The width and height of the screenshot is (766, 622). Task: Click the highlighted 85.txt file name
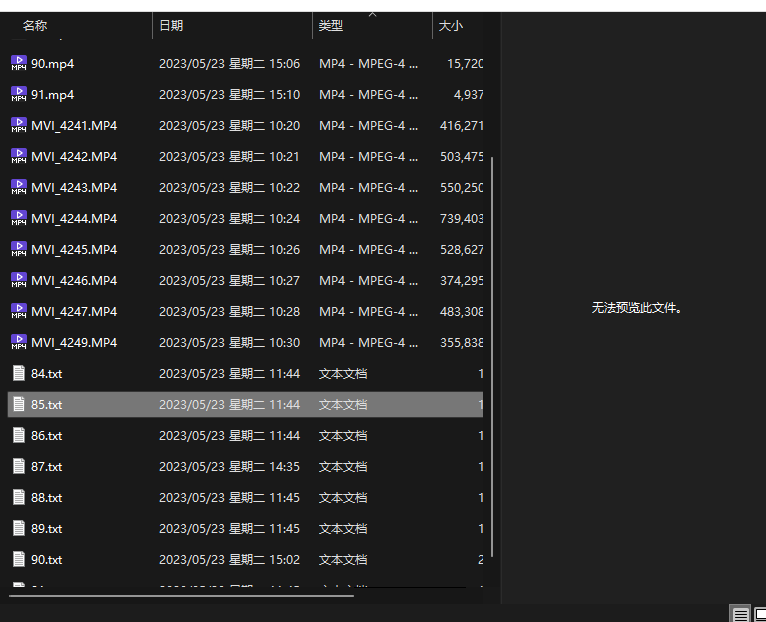click(47, 404)
